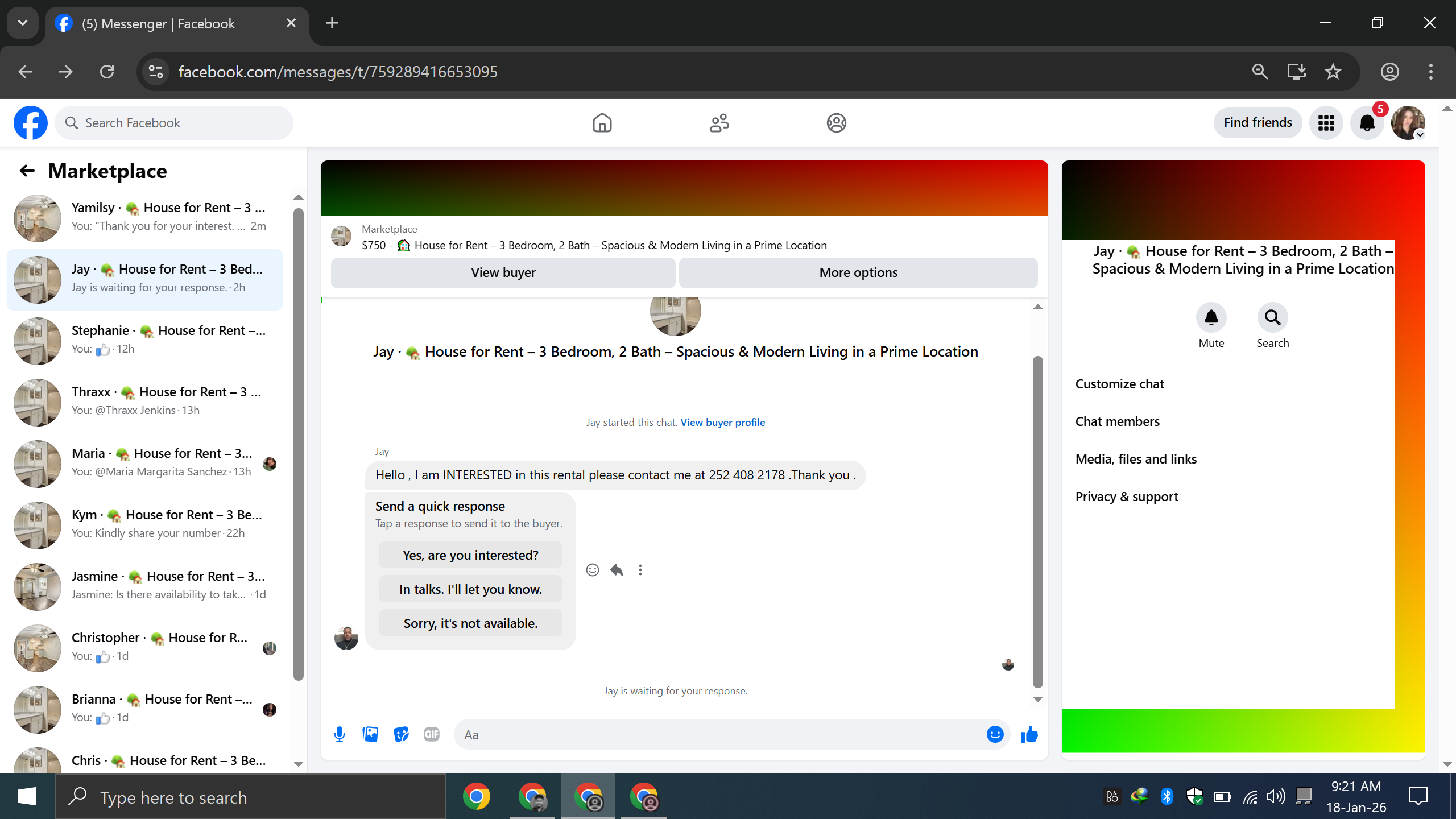The image size is (1456, 819).
Task: Open the Facebook menu grid
Action: pos(1326,123)
